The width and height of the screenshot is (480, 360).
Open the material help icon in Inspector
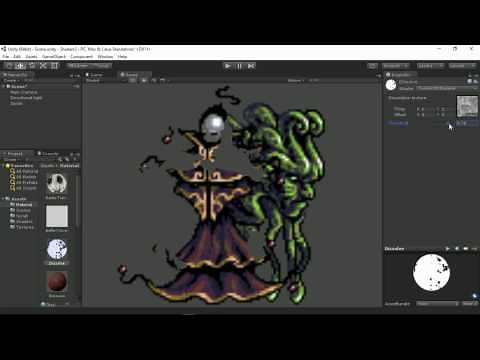pyautogui.click(x=469, y=81)
